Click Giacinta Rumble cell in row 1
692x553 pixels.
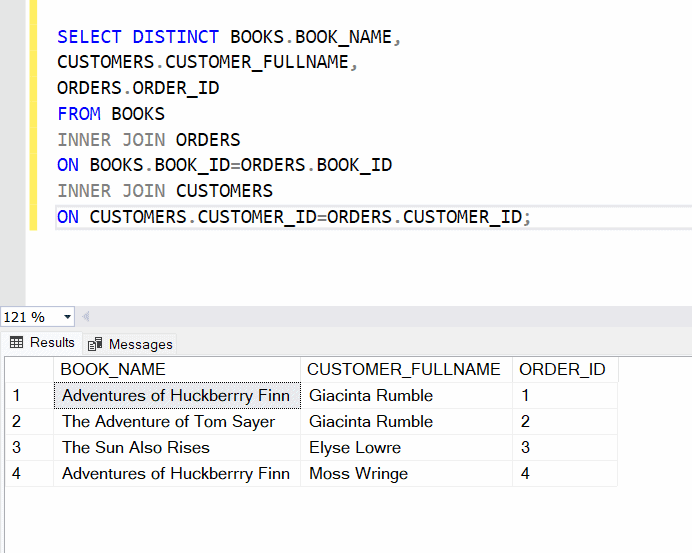[x=406, y=395]
